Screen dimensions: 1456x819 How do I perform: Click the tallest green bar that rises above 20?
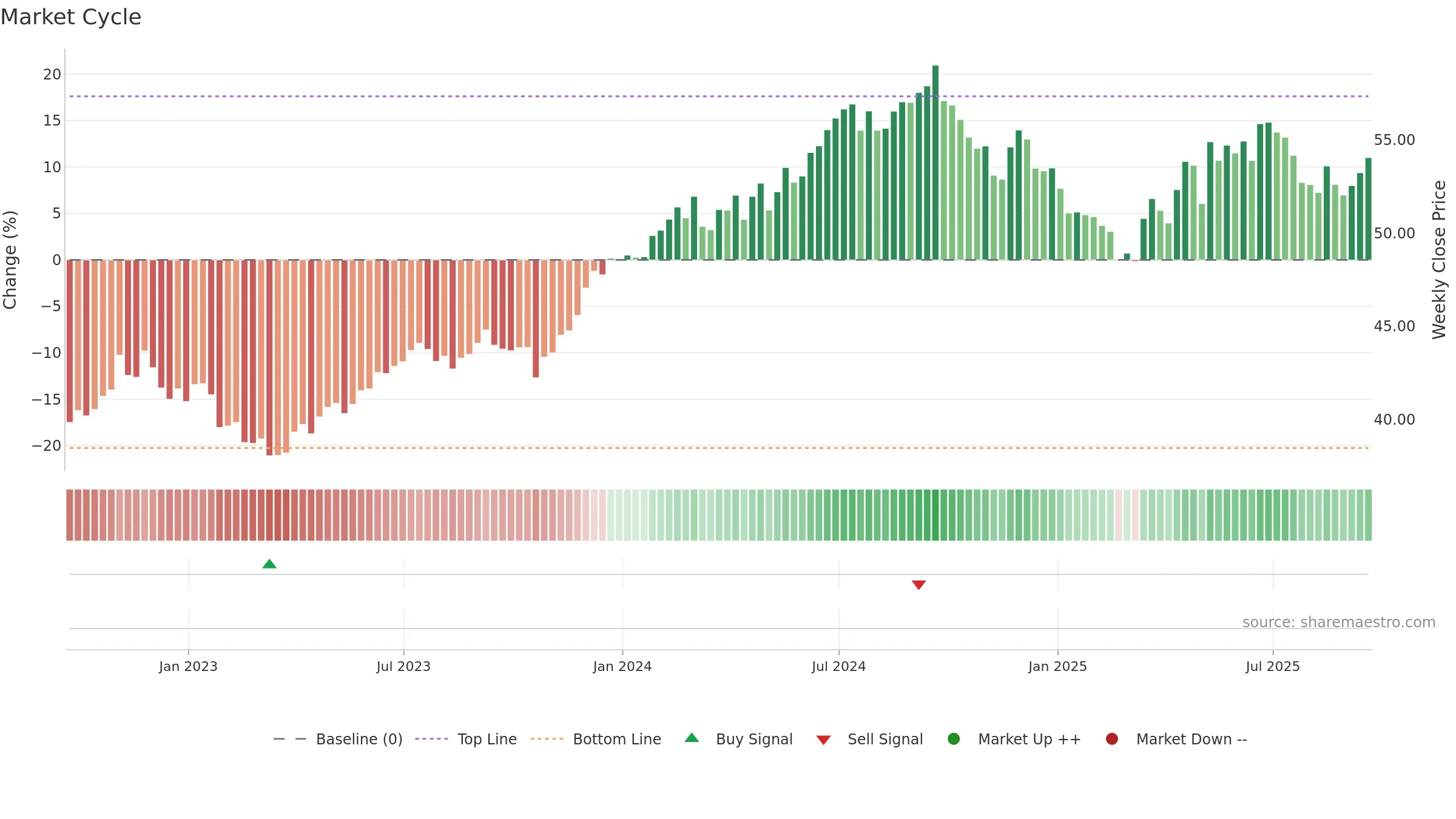point(935,163)
